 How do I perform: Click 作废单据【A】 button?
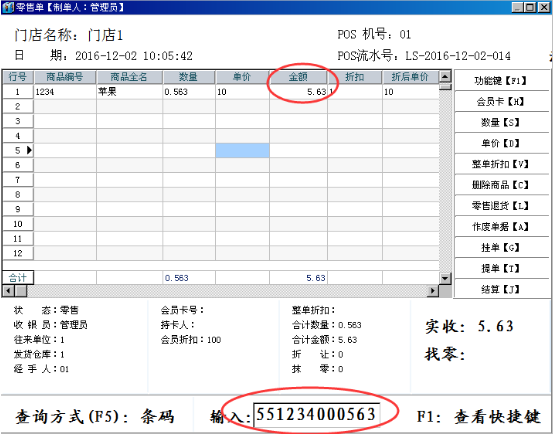tap(502, 226)
